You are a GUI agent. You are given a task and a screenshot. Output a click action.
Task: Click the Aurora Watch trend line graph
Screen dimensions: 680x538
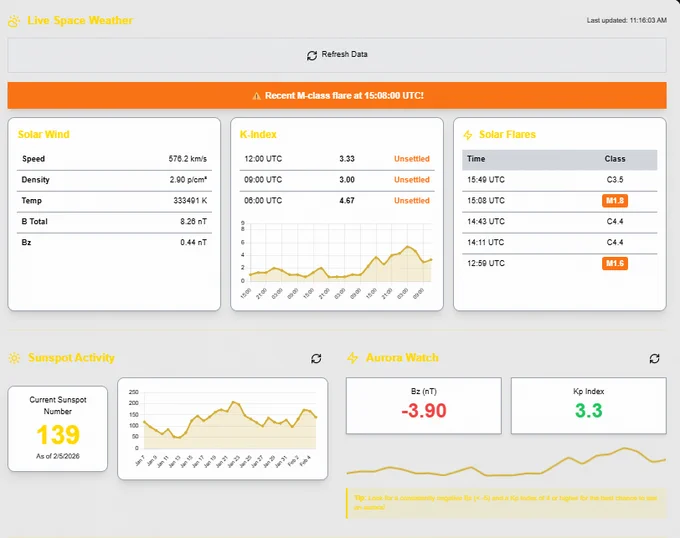pyautogui.click(x=506, y=463)
